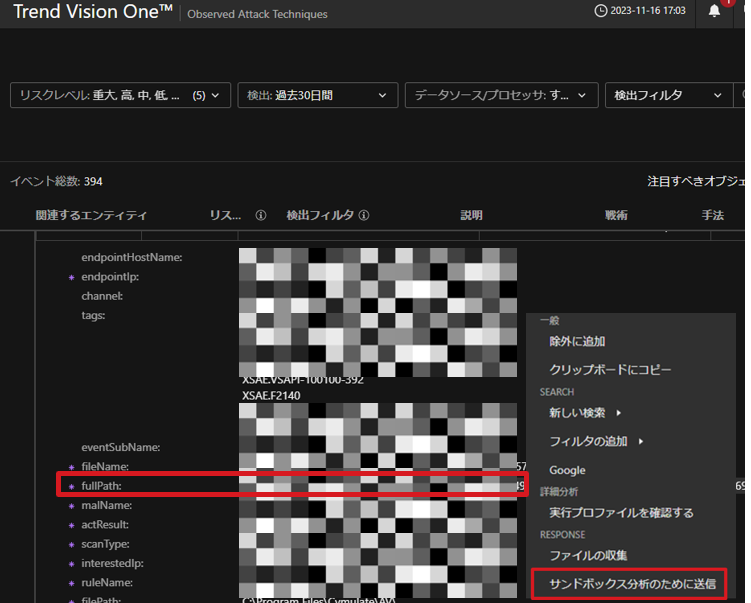Open the リスクレベル dropdown filter
Image resolution: width=751 pixels, height=603 pixels.
coord(120,95)
